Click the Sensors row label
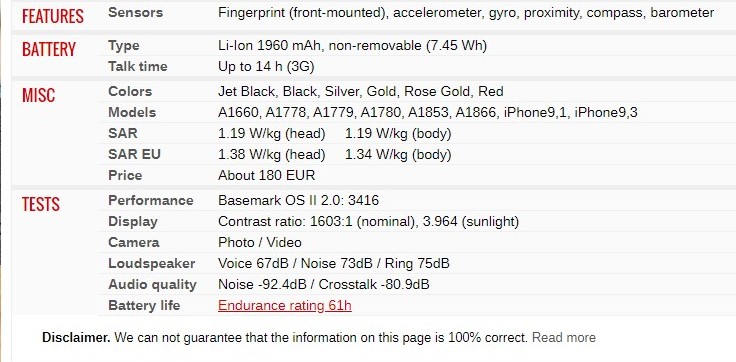 pyautogui.click(x=135, y=13)
